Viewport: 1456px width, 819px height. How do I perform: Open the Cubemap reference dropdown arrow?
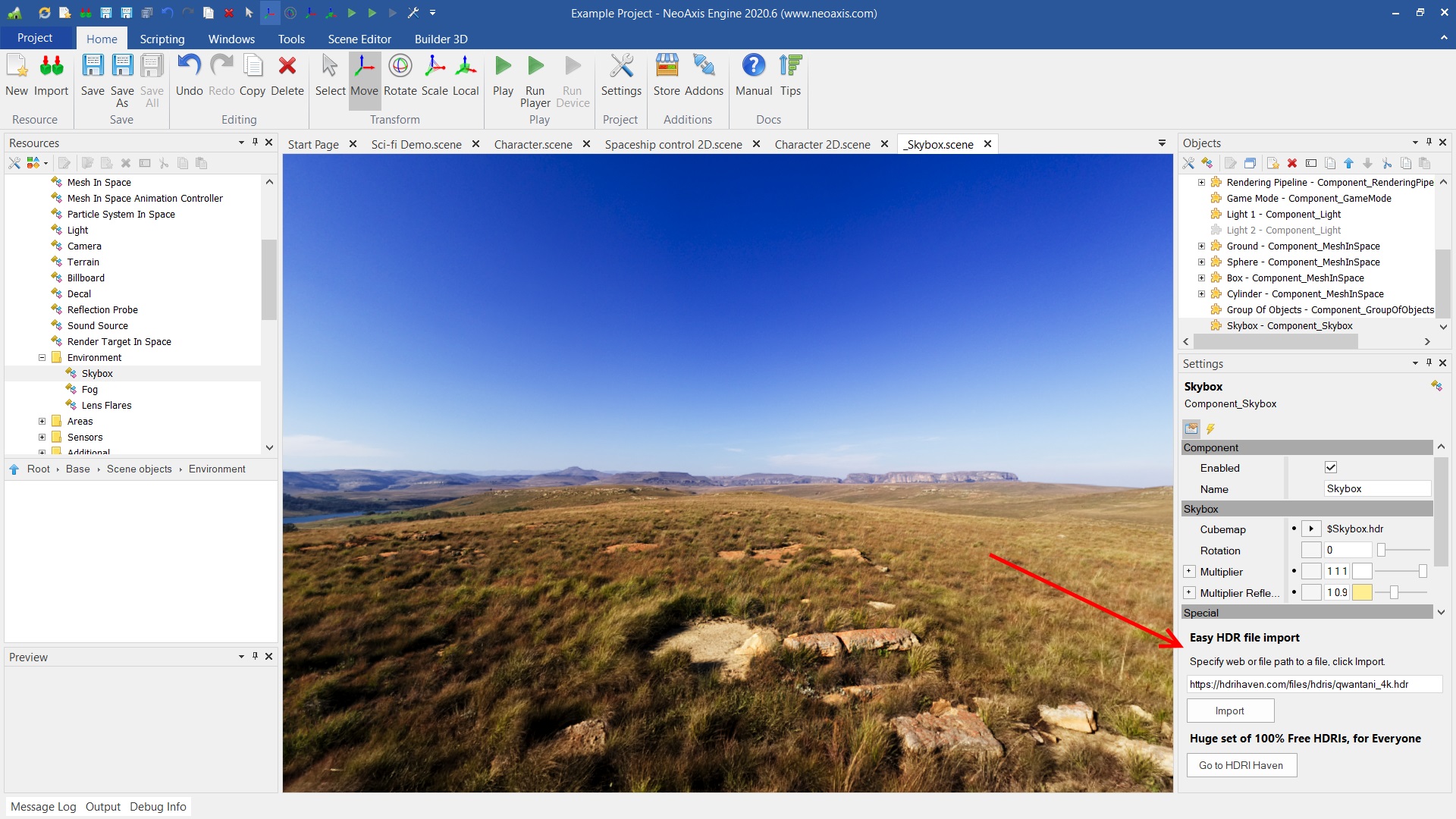(1311, 529)
